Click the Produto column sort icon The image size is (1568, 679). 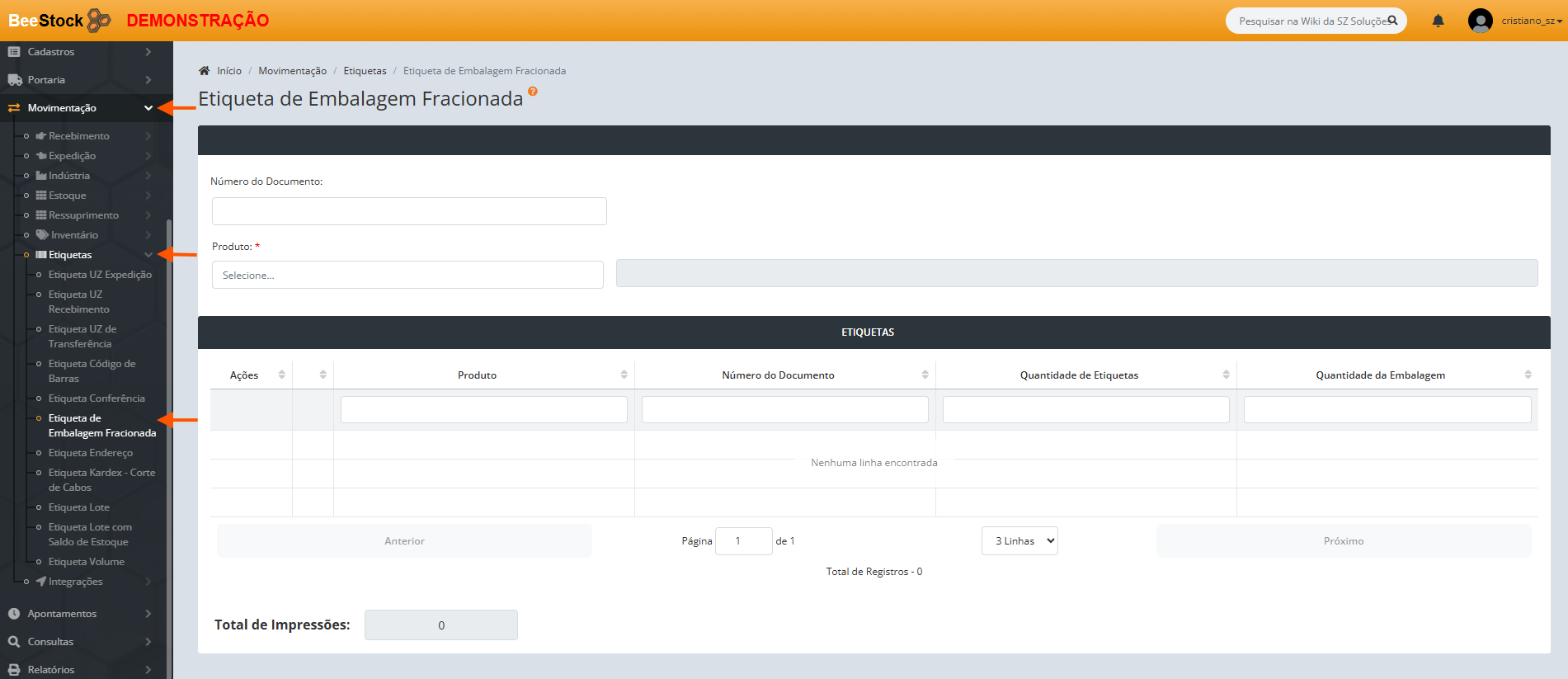coord(624,375)
